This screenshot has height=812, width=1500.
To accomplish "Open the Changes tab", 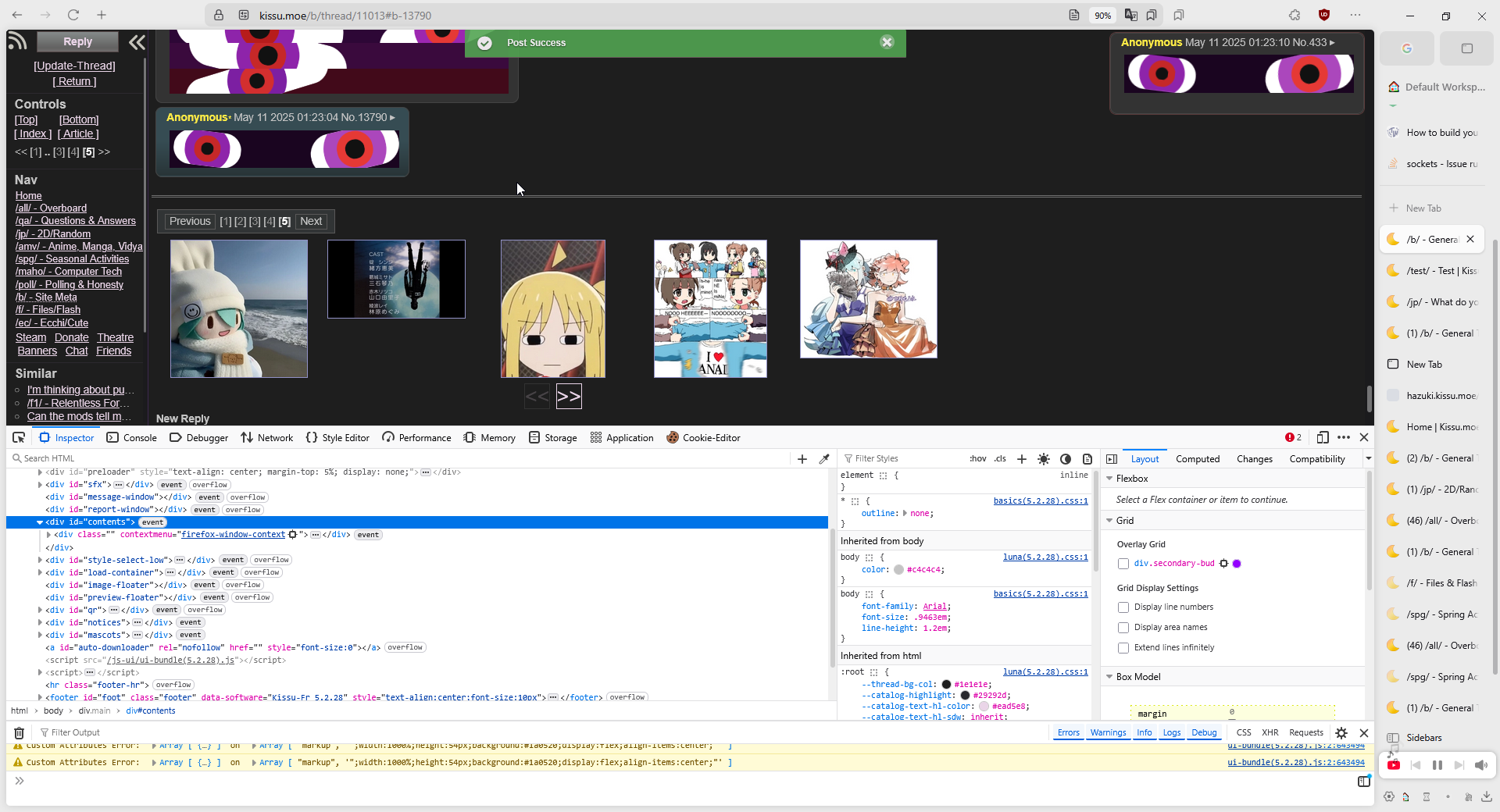I will pyautogui.click(x=1255, y=459).
